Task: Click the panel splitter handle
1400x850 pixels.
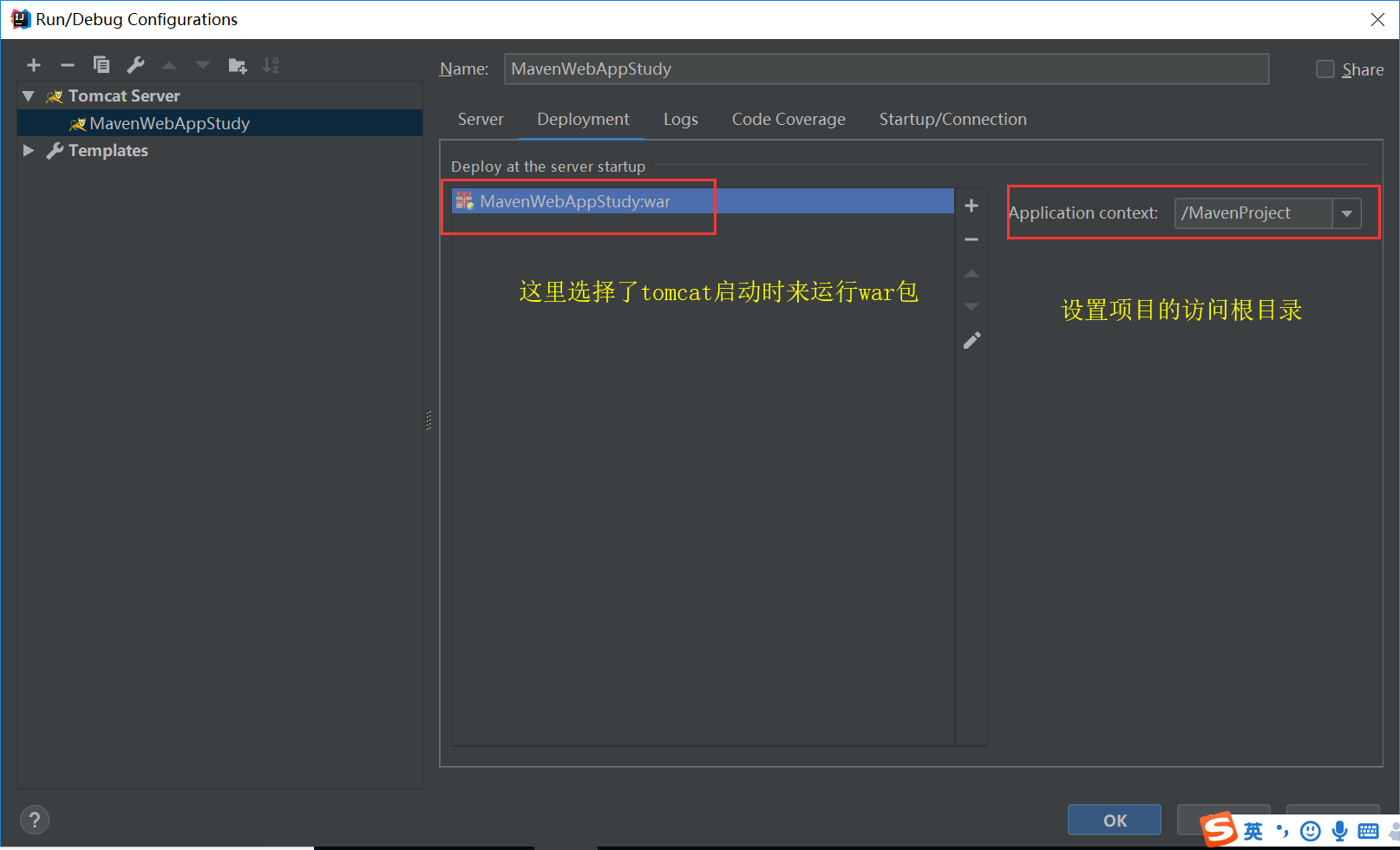Action: 429,421
